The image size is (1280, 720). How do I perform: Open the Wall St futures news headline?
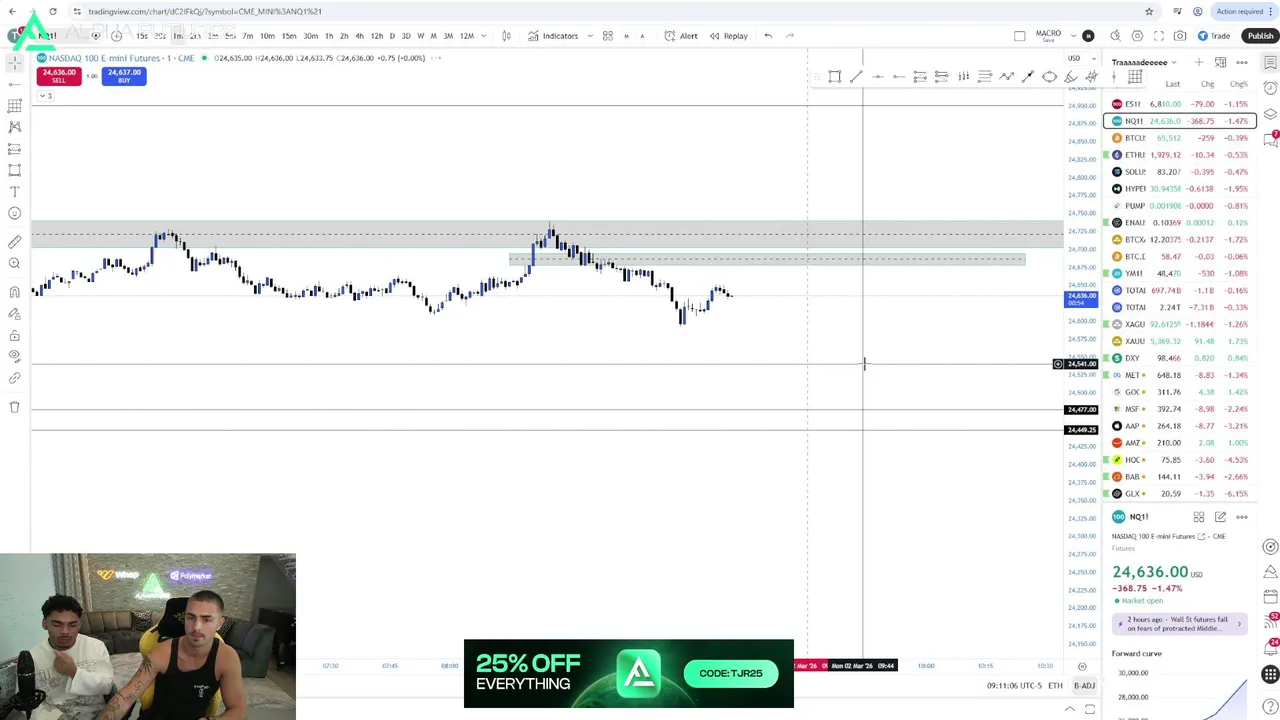coord(1179,623)
